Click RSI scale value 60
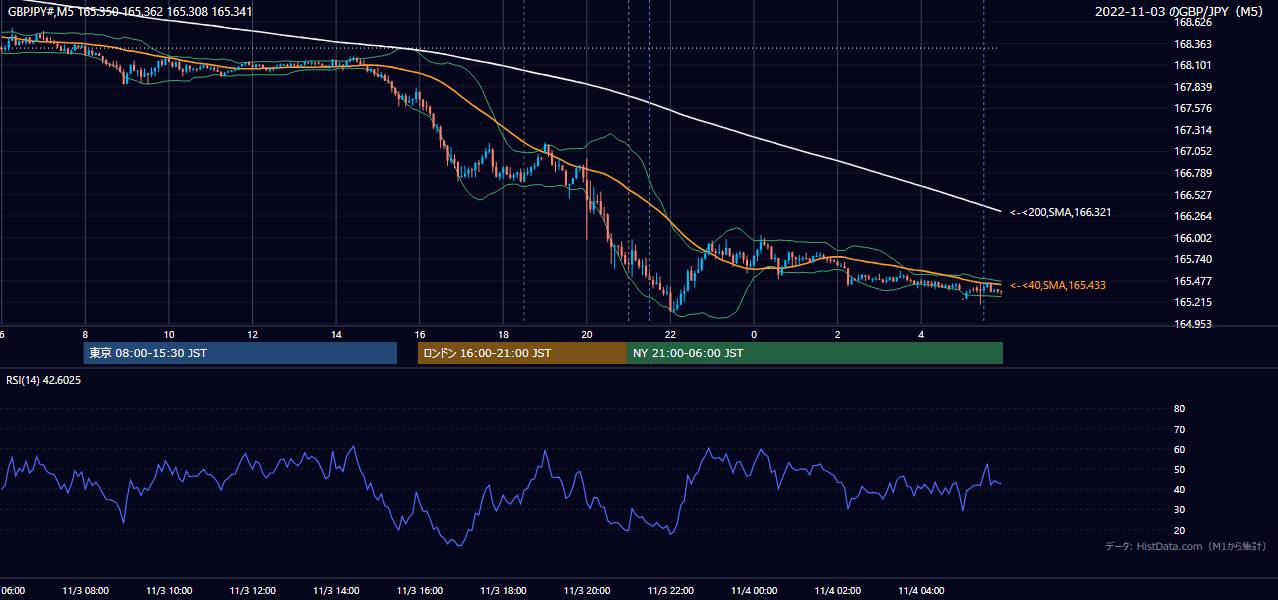Screen dimensions: 1278x600 tap(1179, 449)
